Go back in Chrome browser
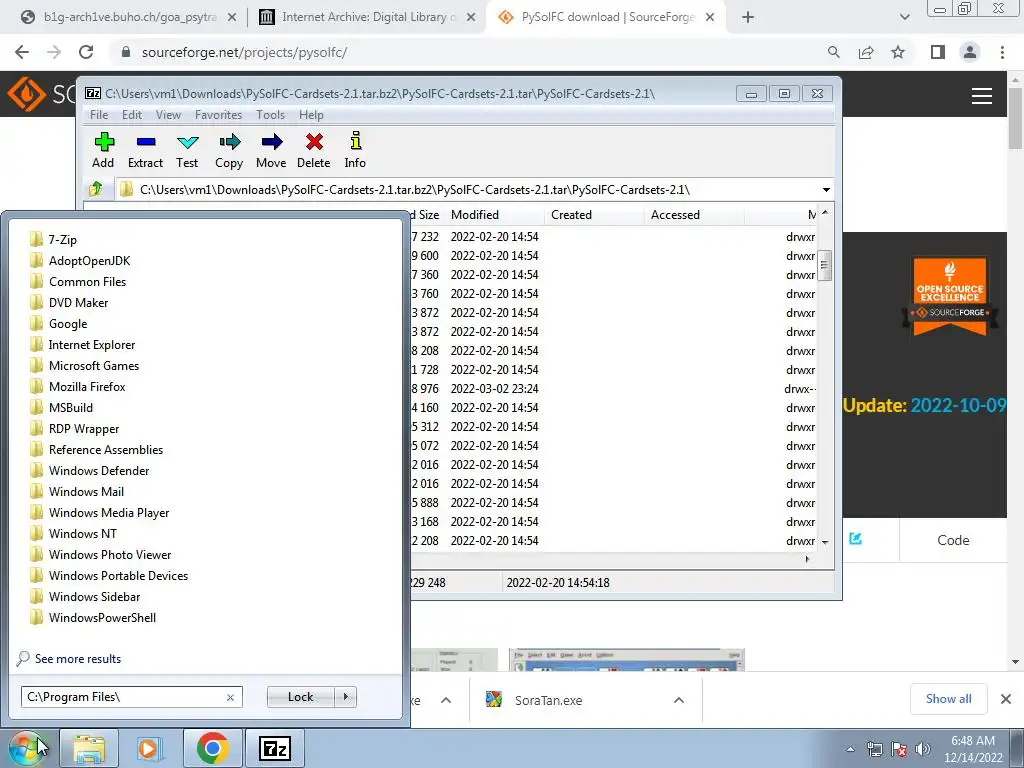 tap(22, 52)
